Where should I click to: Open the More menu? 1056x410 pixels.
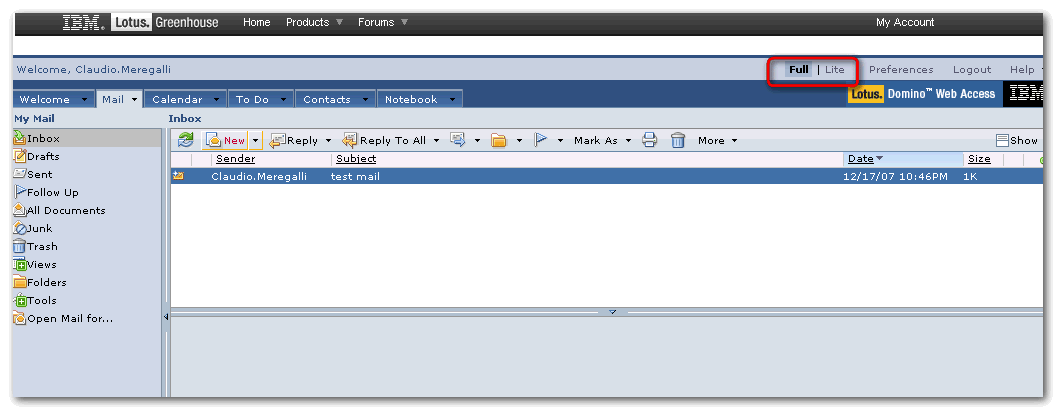(717, 141)
